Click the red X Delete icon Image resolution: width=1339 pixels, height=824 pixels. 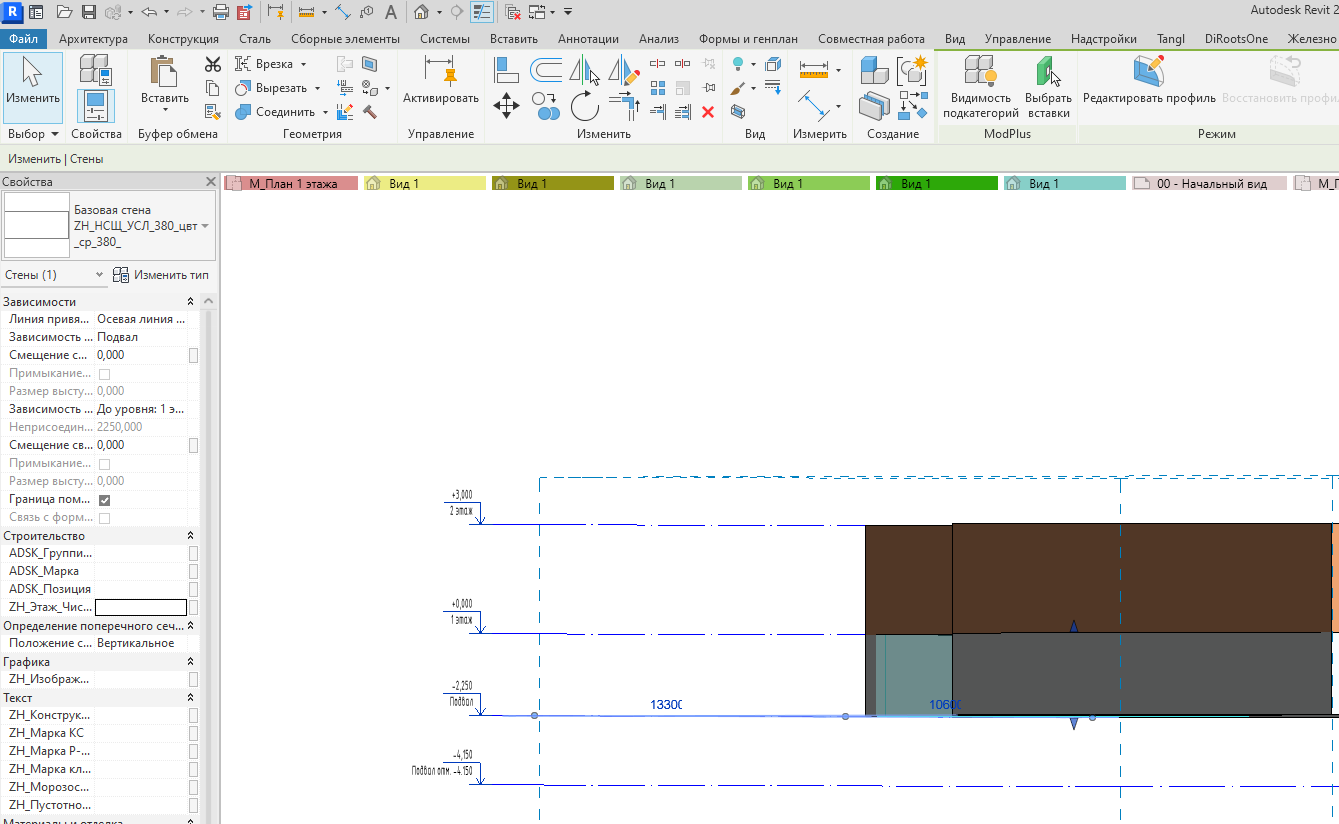coord(708,112)
